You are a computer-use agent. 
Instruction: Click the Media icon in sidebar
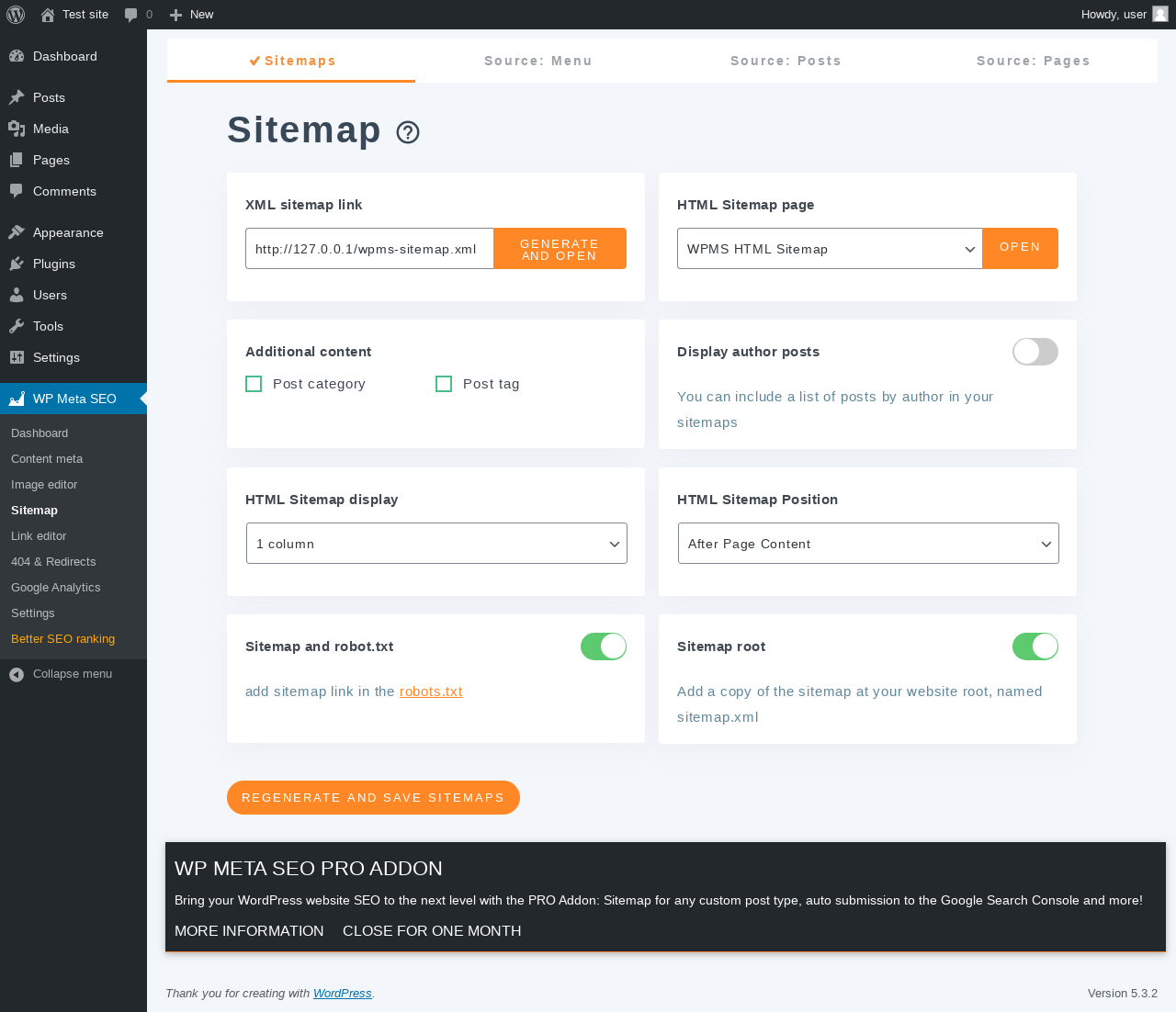point(17,129)
